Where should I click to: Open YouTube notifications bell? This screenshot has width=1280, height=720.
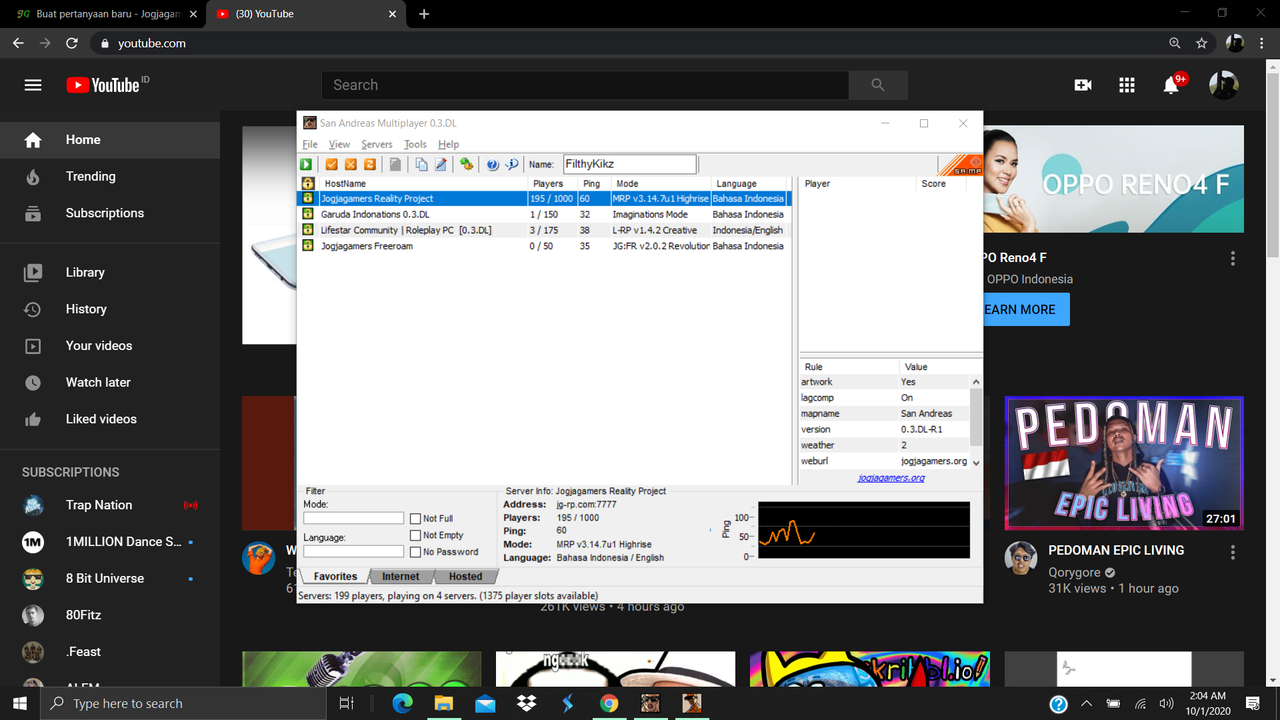tap(1171, 85)
